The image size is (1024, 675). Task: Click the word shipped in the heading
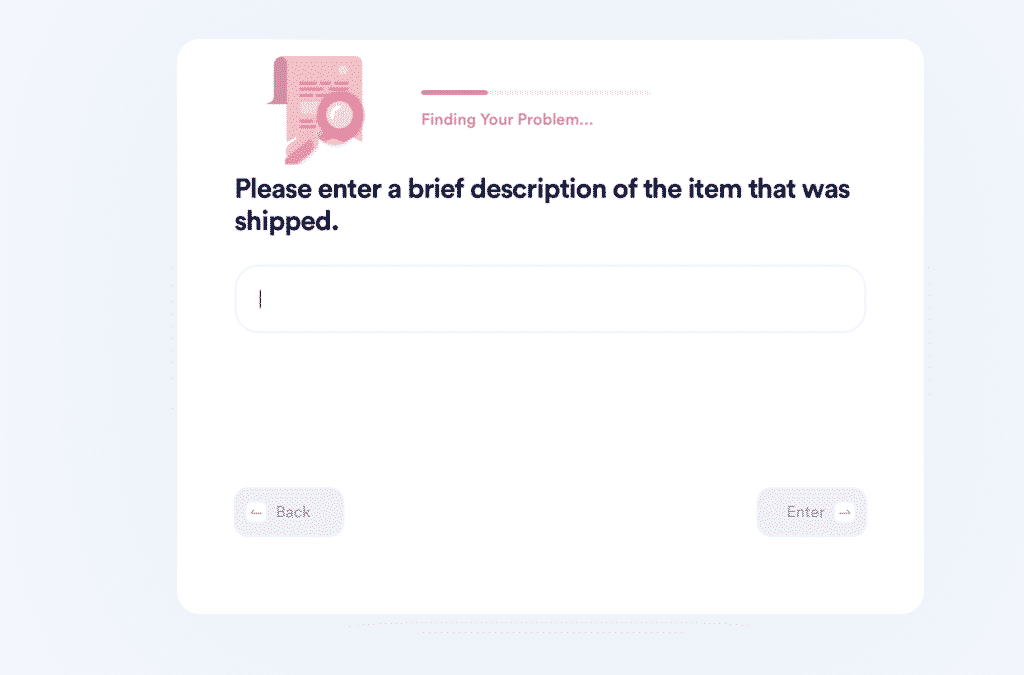[287, 222]
